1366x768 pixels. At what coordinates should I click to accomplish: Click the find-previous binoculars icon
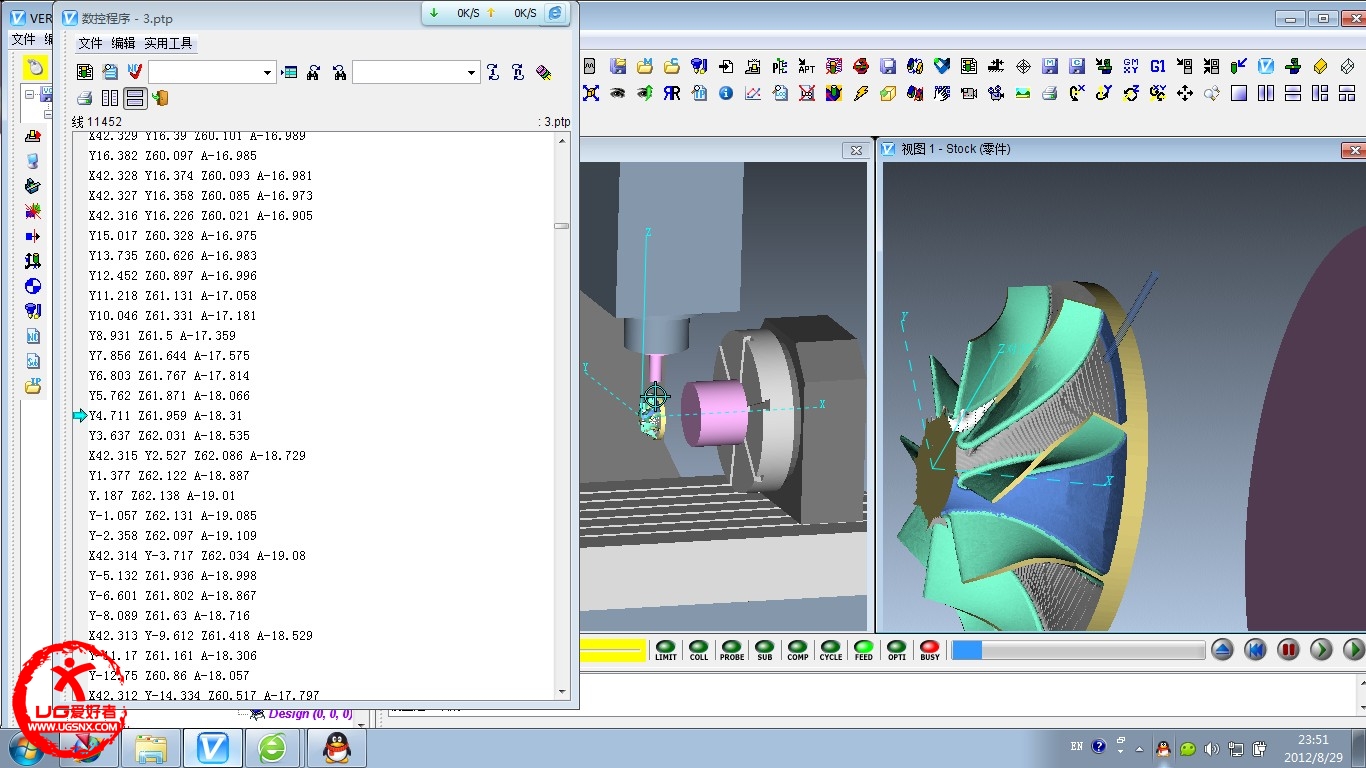[340, 72]
